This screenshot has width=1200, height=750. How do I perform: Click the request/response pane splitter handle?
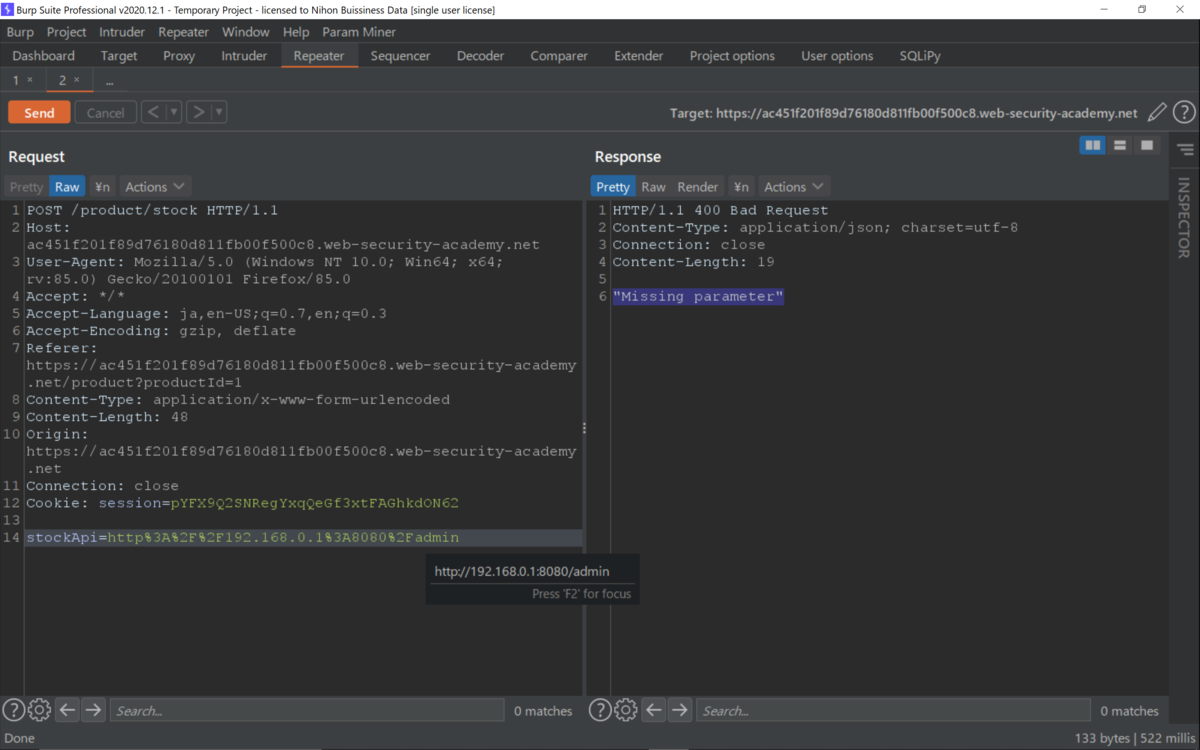coord(585,428)
